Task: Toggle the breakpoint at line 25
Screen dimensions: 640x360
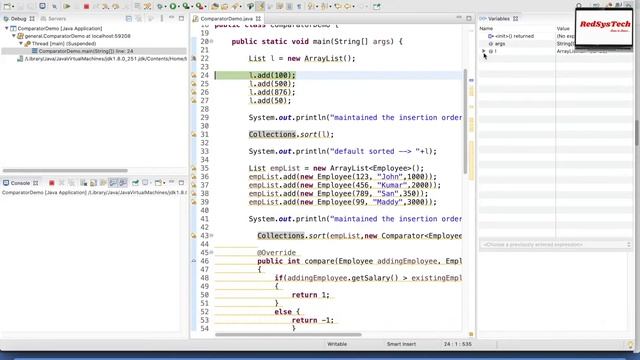Action: pos(194,84)
